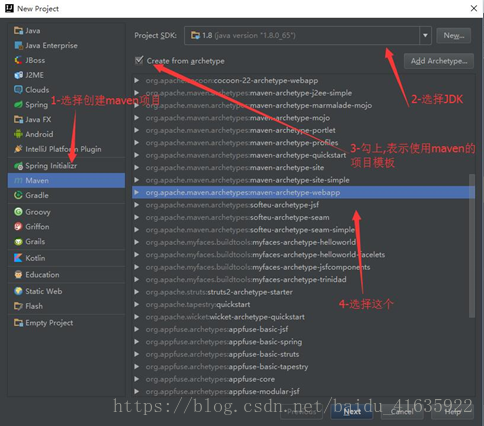Expand cocoon-22-archetype-webapp node
This screenshot has height=426, width=484.
click(x=136, y=80)
